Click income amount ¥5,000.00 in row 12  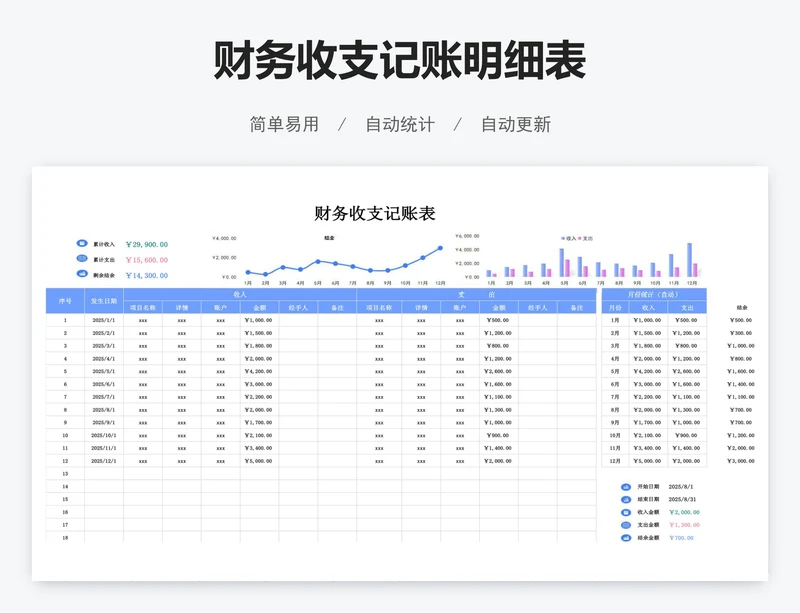coord(259,461)
